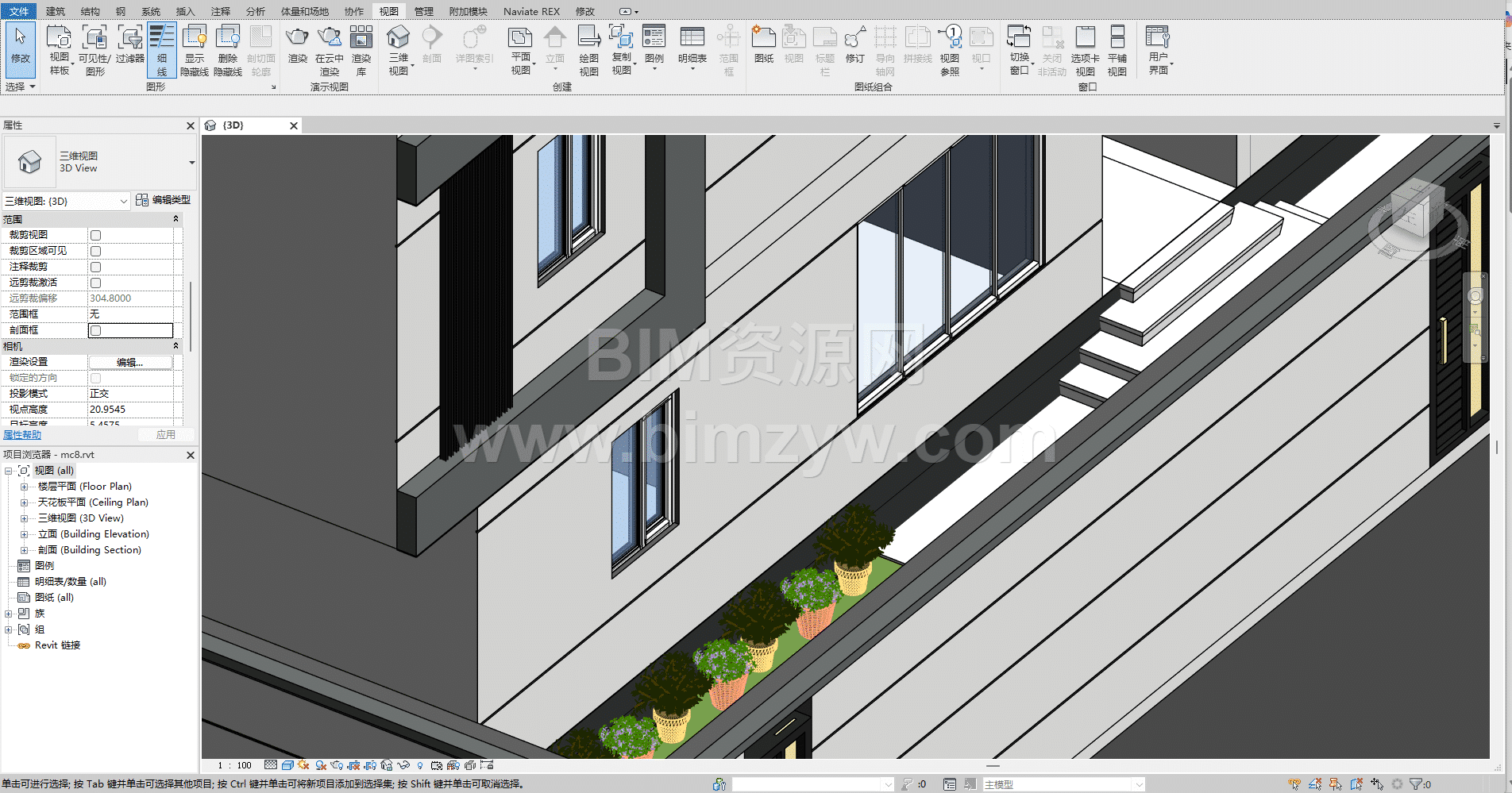Toggle Annotation Crop (注释裁剪) checkbox
1512x793 pixels.
click(x=96, y=267)
